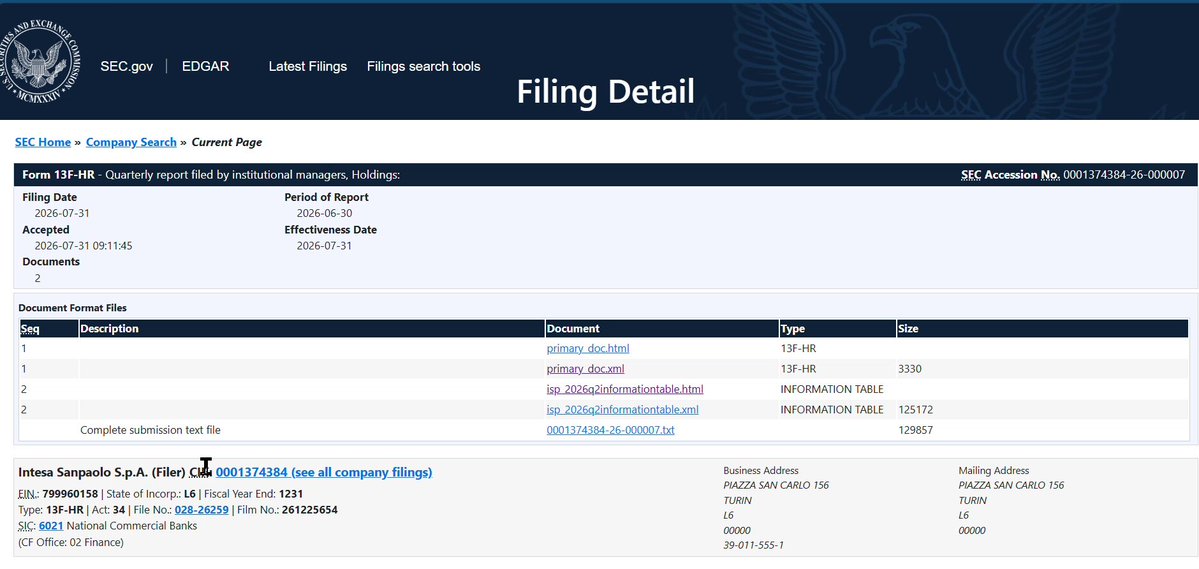Click the SEC Accession No. 0001374384-26-000007 text
Image resolution: width=1199 pixels, height=569 pixels.
coord(1073,175)
